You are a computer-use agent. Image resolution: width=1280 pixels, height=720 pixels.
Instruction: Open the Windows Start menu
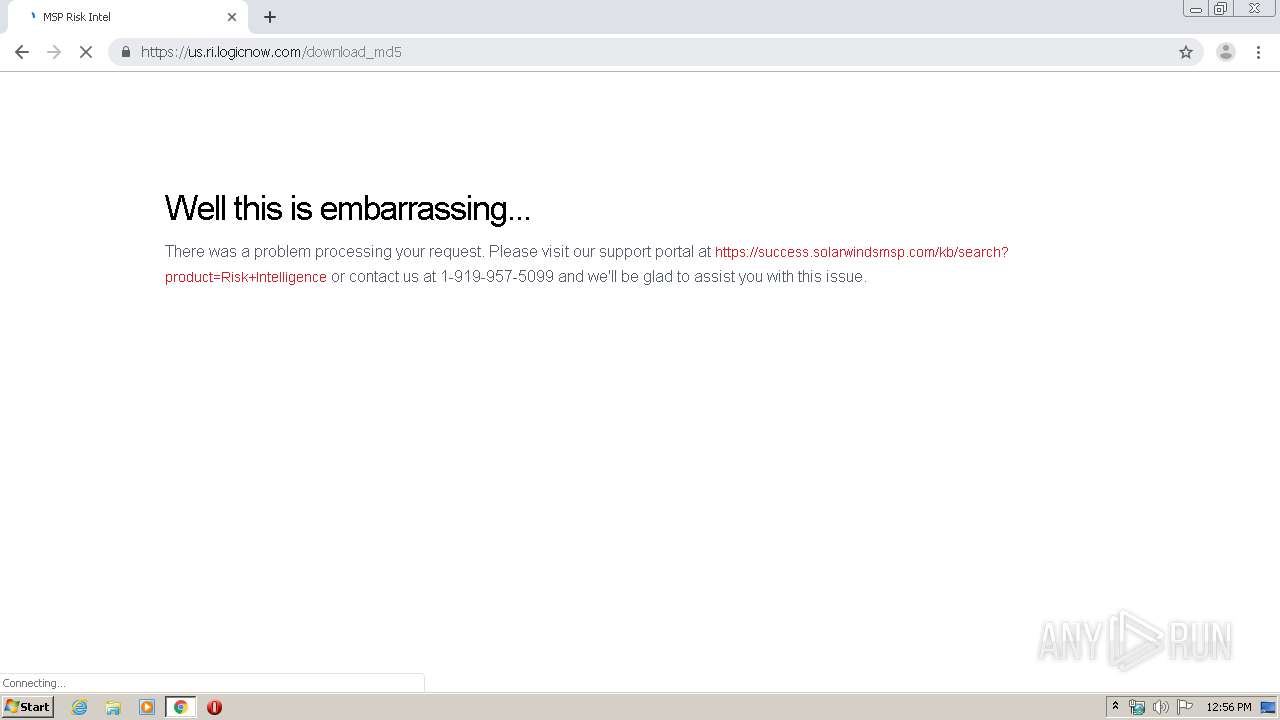pos(28,707)
